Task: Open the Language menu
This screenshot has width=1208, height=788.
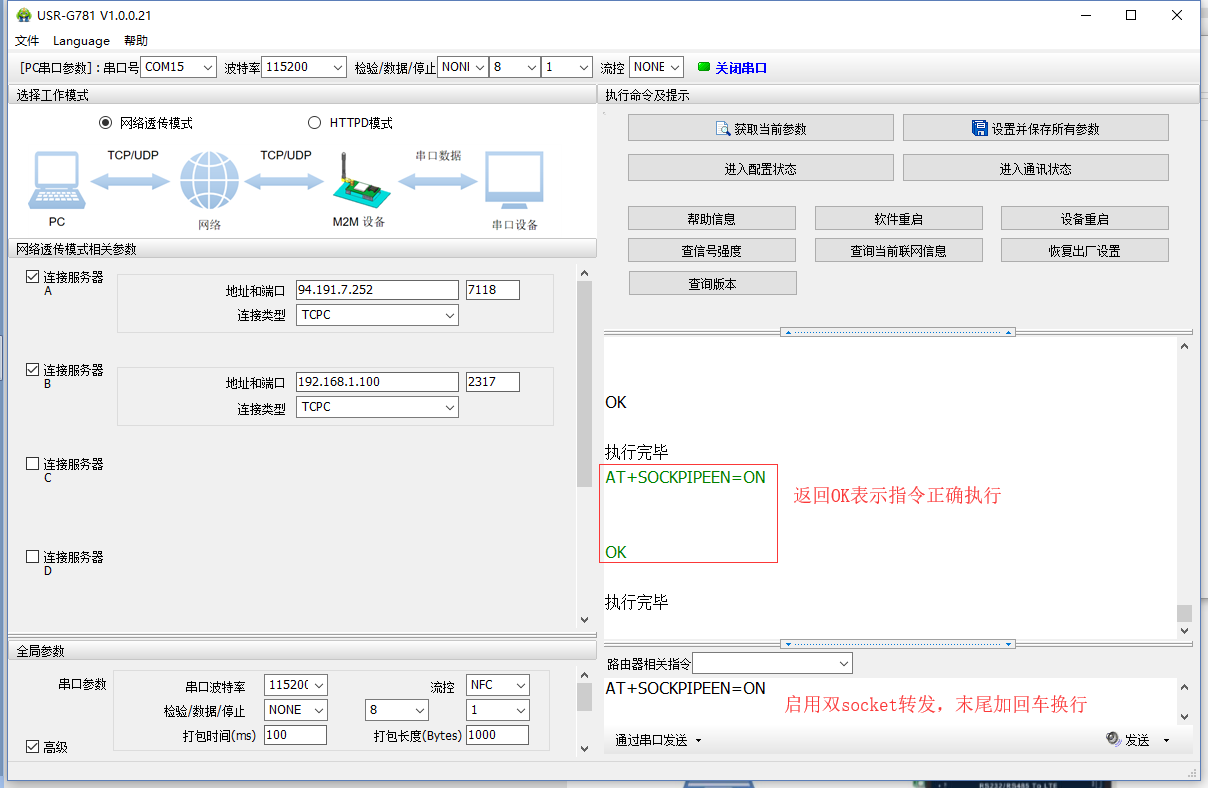Action: pyautogui.click(x=81, y=41)
